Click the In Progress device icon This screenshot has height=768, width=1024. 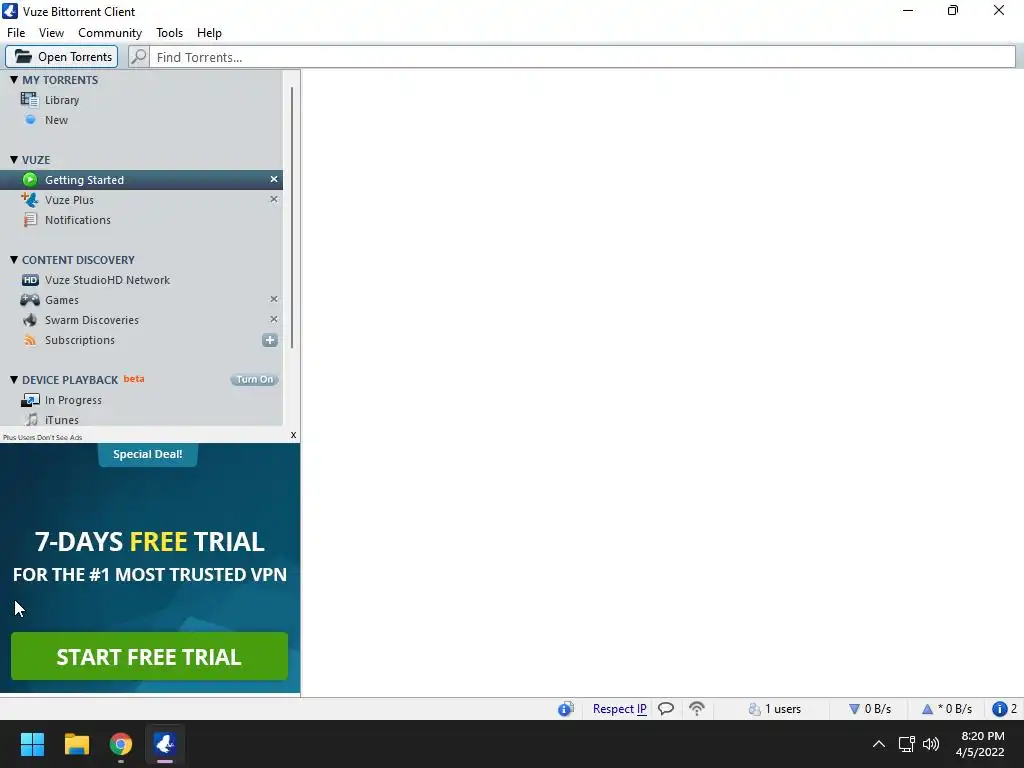pyautogui.click(x=30, y=400)
